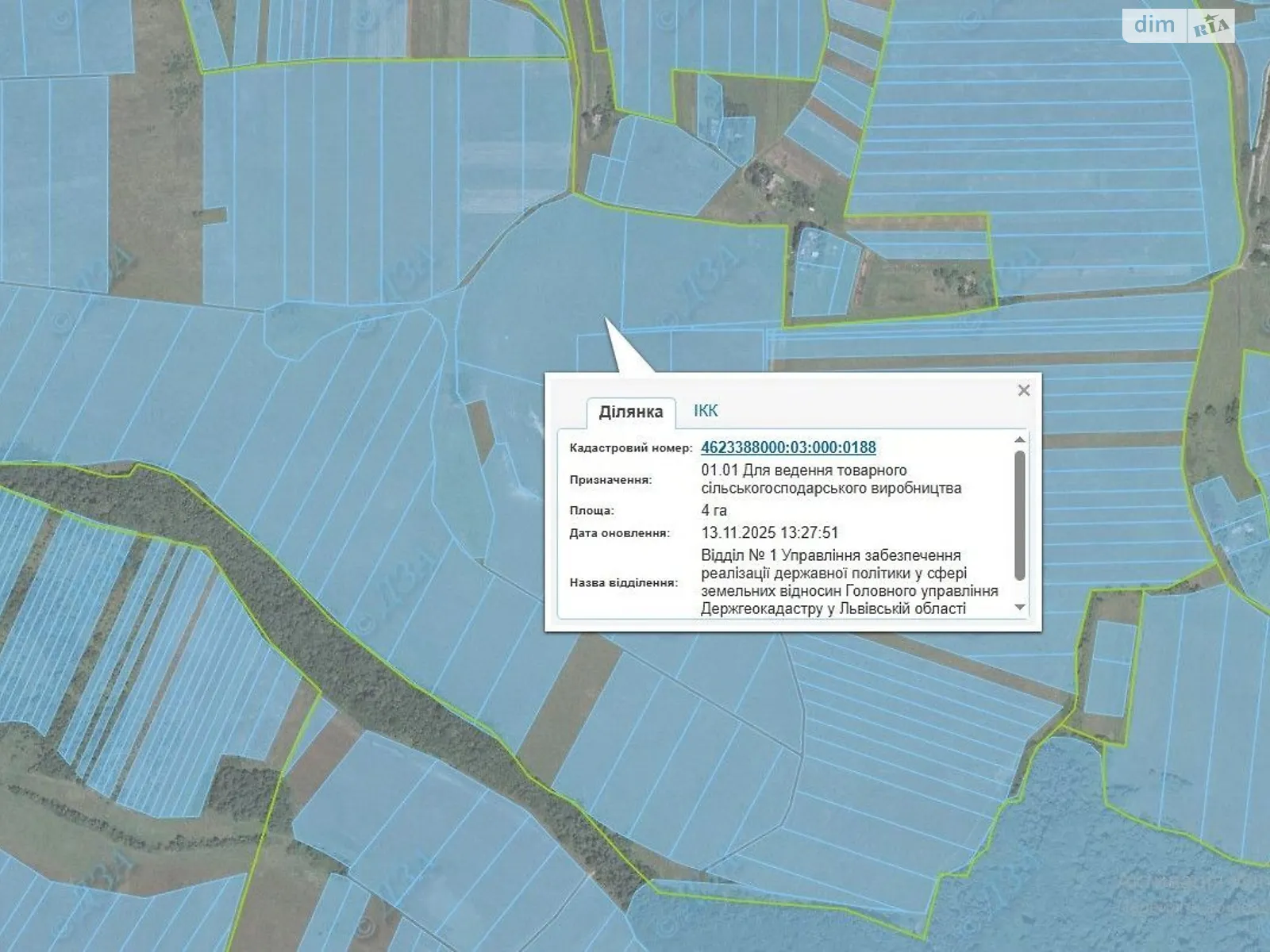Viewport: 1270px width, 952px height.
Task: Switch to the ІКК tab
Action: 705,410
